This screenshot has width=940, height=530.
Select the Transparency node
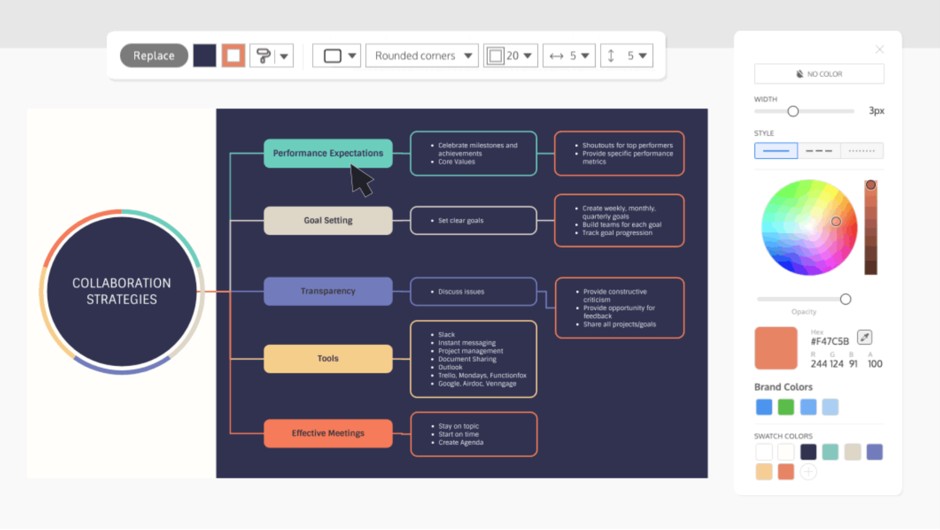pos(328,291)
